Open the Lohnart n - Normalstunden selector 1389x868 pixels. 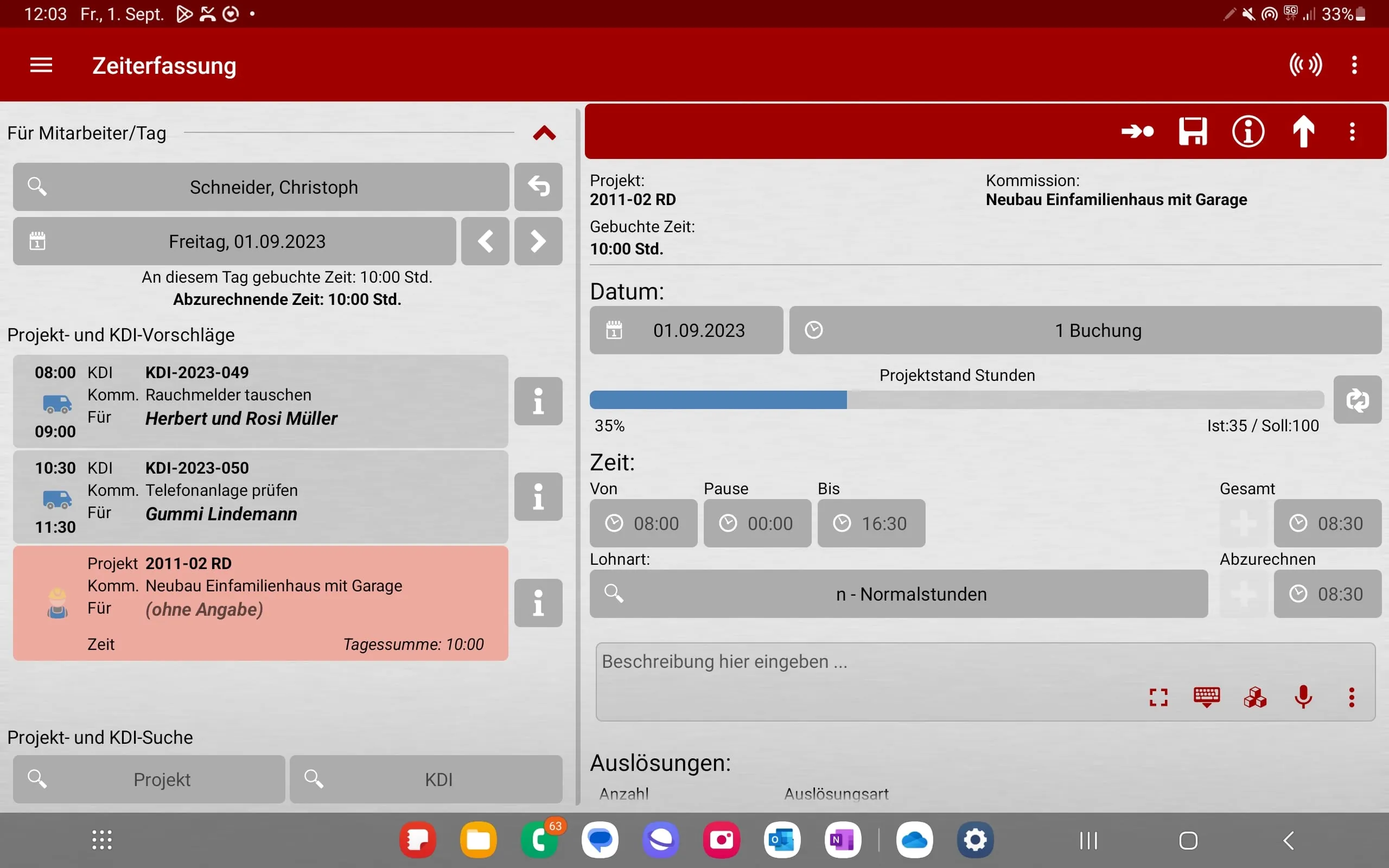pyautogui.click(x=899, y=594)
